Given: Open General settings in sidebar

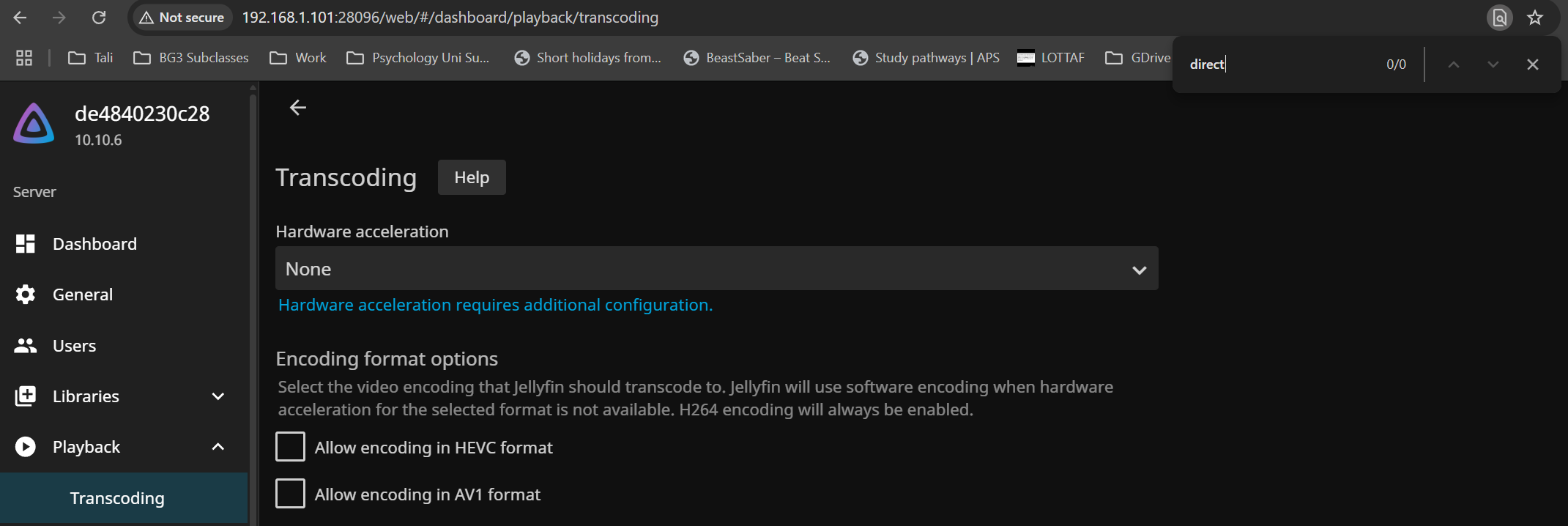Looking at the screenshot, I should click(x=82, y=295).
